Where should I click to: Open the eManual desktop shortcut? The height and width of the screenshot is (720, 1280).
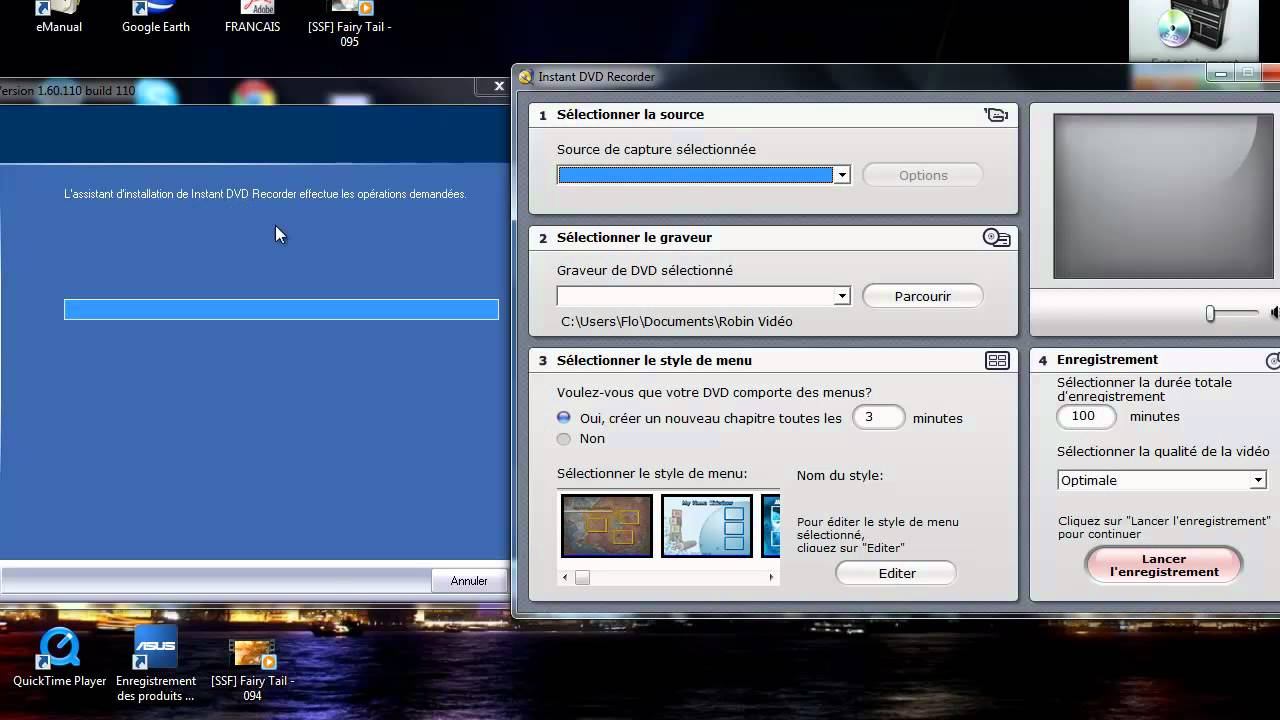59,17
